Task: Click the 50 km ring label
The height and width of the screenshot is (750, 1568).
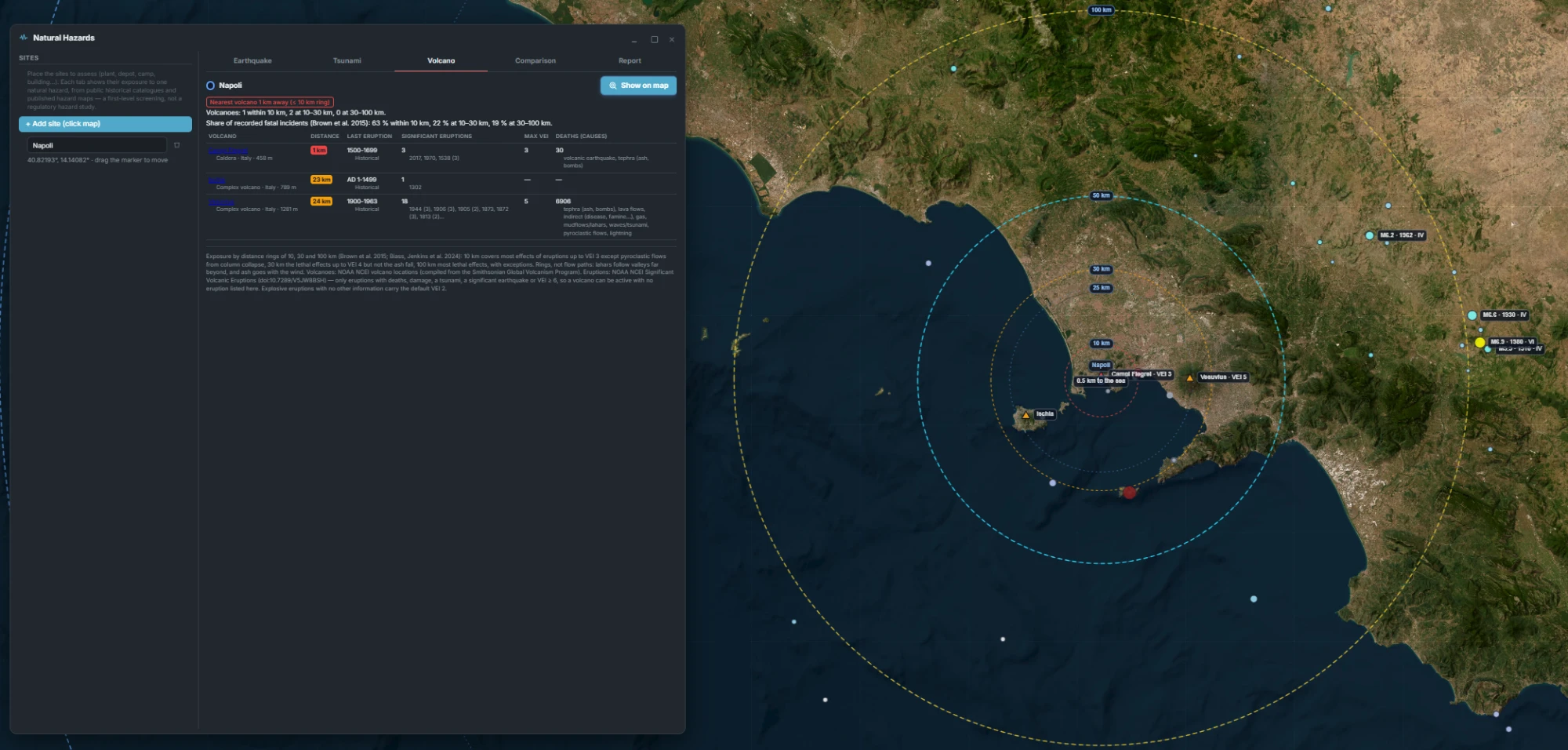Action: pyautogui.click(x=1101, y=195)
